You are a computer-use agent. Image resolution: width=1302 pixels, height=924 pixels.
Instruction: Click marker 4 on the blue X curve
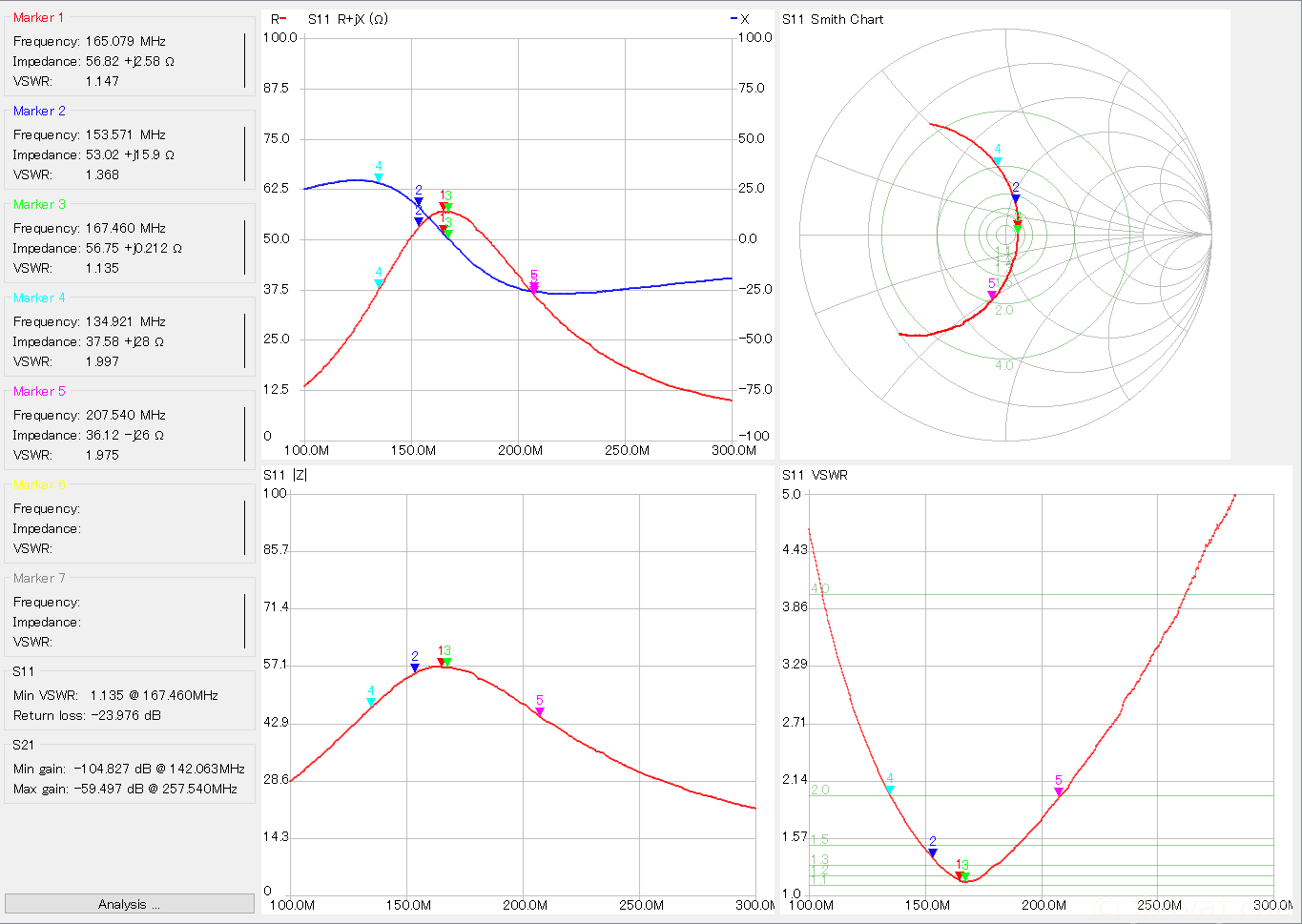(x=379, y=177)
